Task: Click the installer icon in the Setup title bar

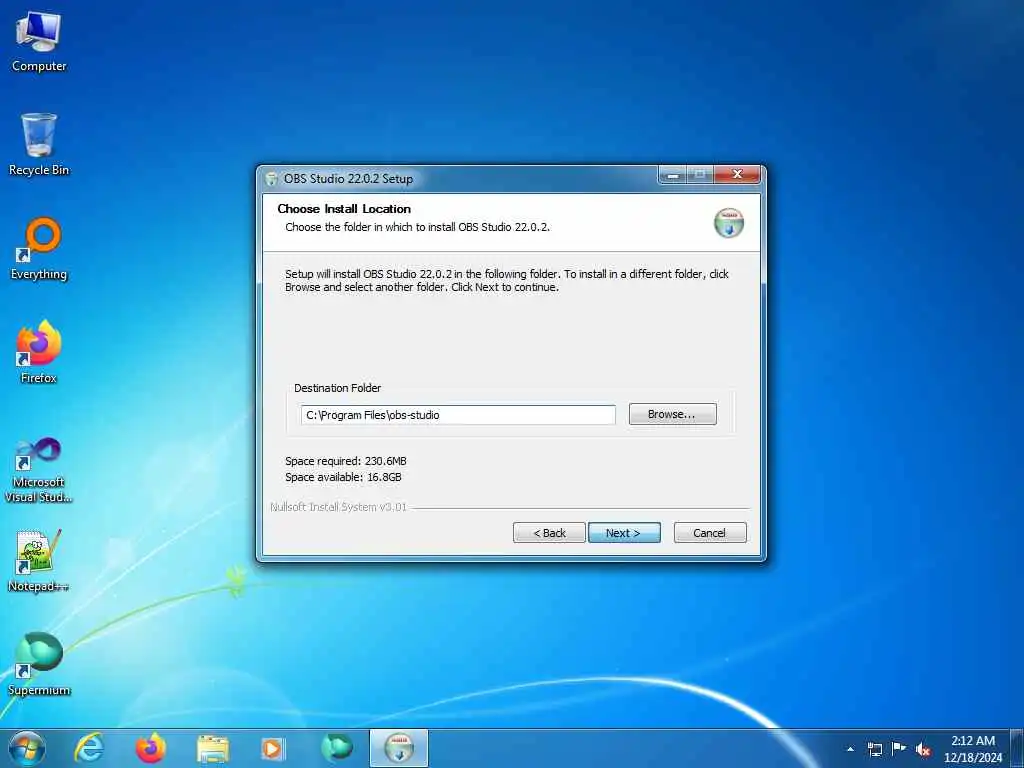Action: coord(272,178)
